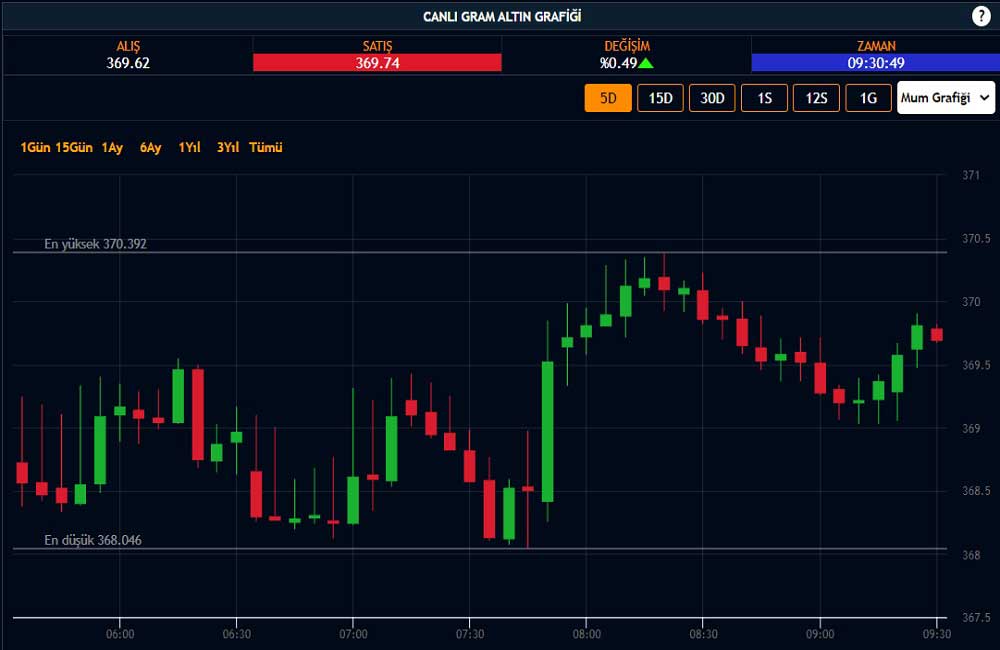
Task: Open the 3Yıl range view
Action: [228, 148]
